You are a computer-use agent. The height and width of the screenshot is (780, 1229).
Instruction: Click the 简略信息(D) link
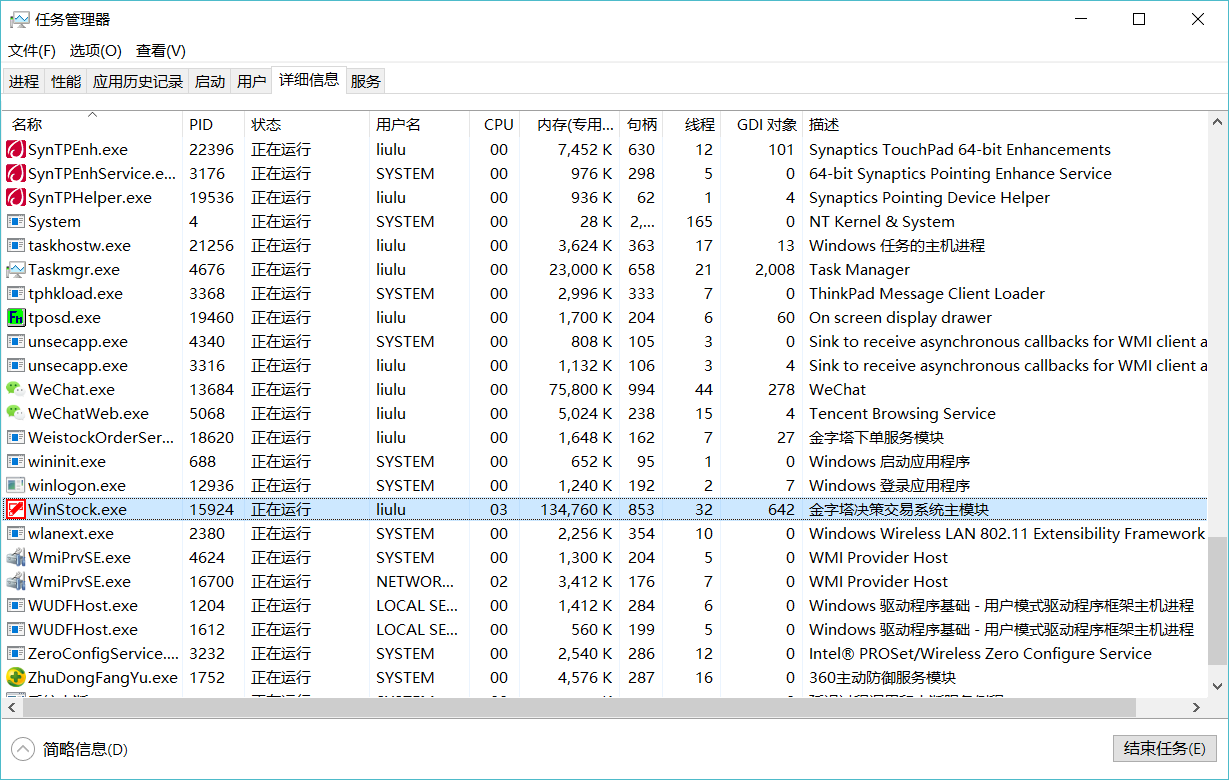point(85,749)
